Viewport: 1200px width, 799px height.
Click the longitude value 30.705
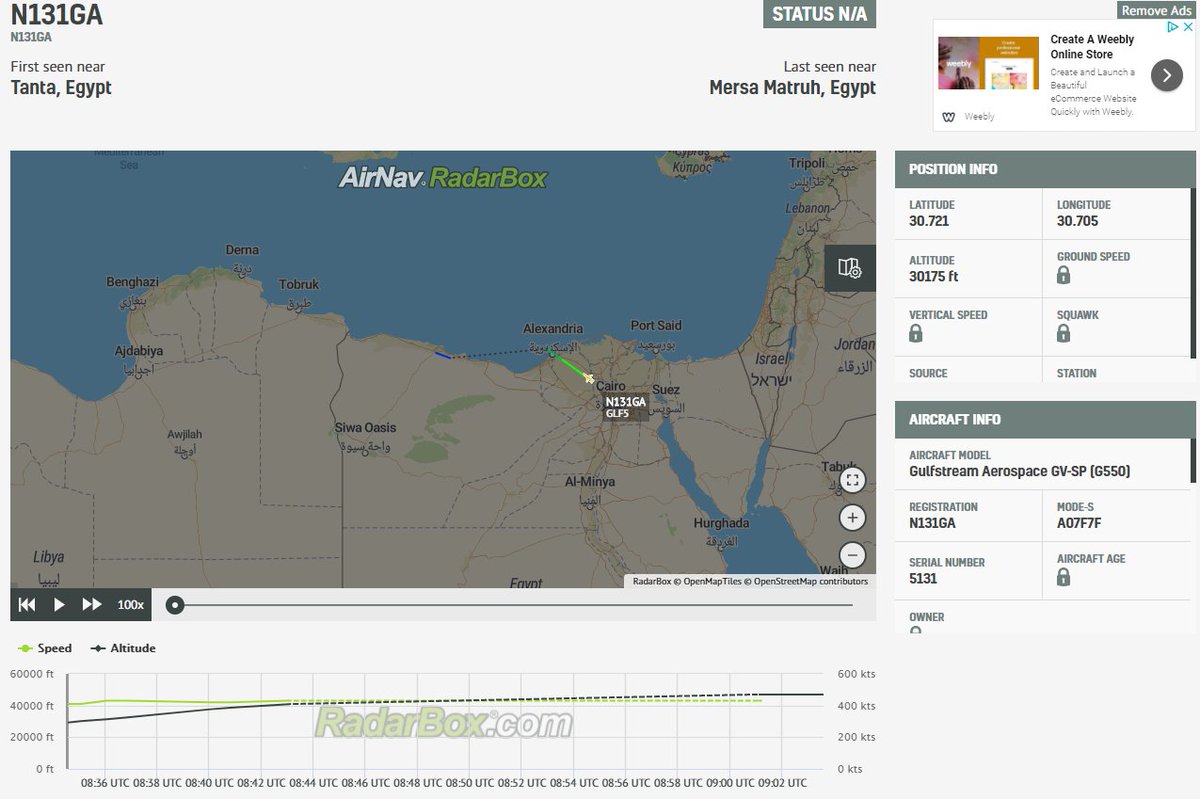click(x=1078, y=221)
